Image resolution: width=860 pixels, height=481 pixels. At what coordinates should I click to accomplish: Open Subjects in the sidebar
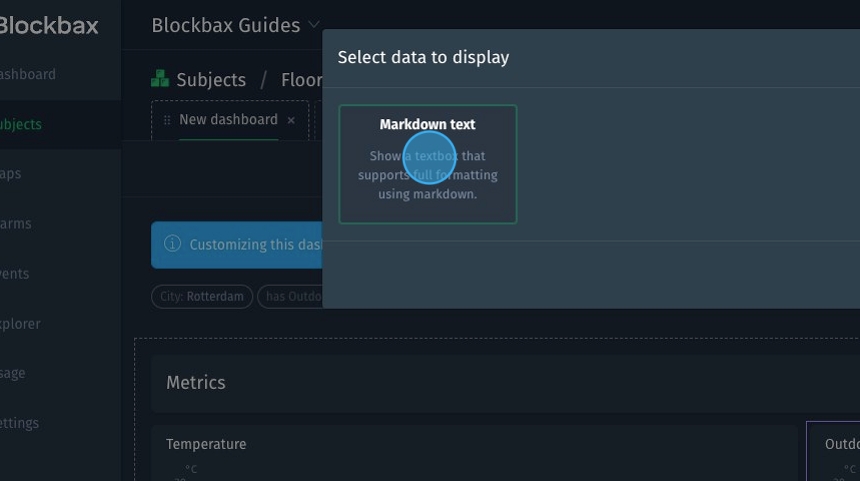(x=22, y=124)
